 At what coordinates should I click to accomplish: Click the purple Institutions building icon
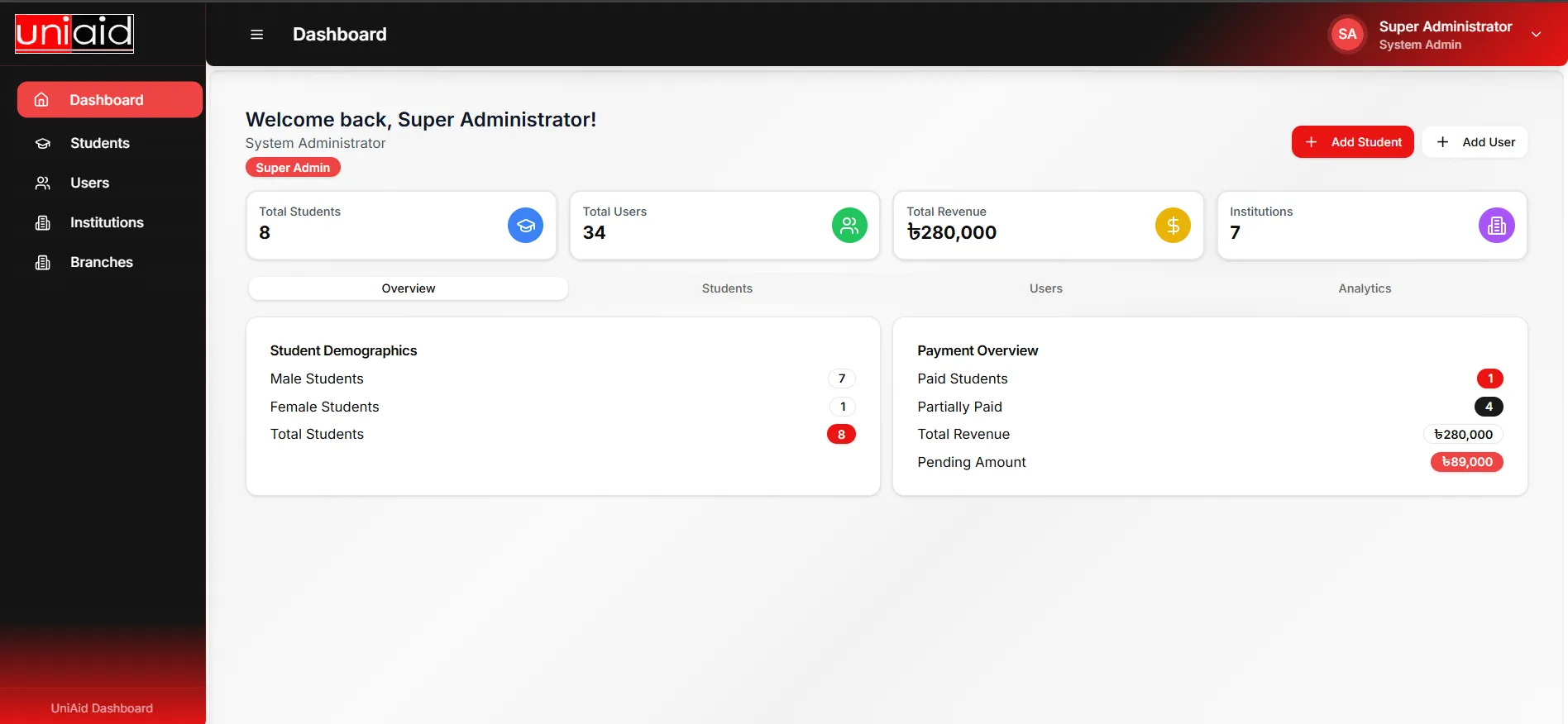1495,226
